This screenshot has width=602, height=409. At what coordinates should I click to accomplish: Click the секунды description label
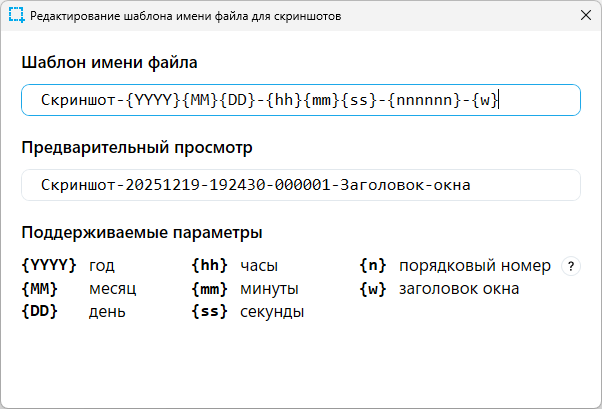tap(272, 312)
